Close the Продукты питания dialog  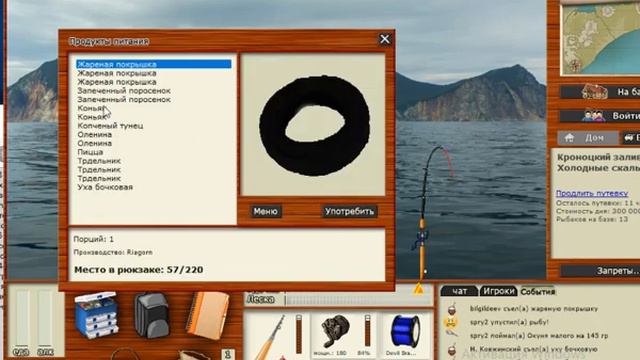pyautogui.click(x=384, y=39)
